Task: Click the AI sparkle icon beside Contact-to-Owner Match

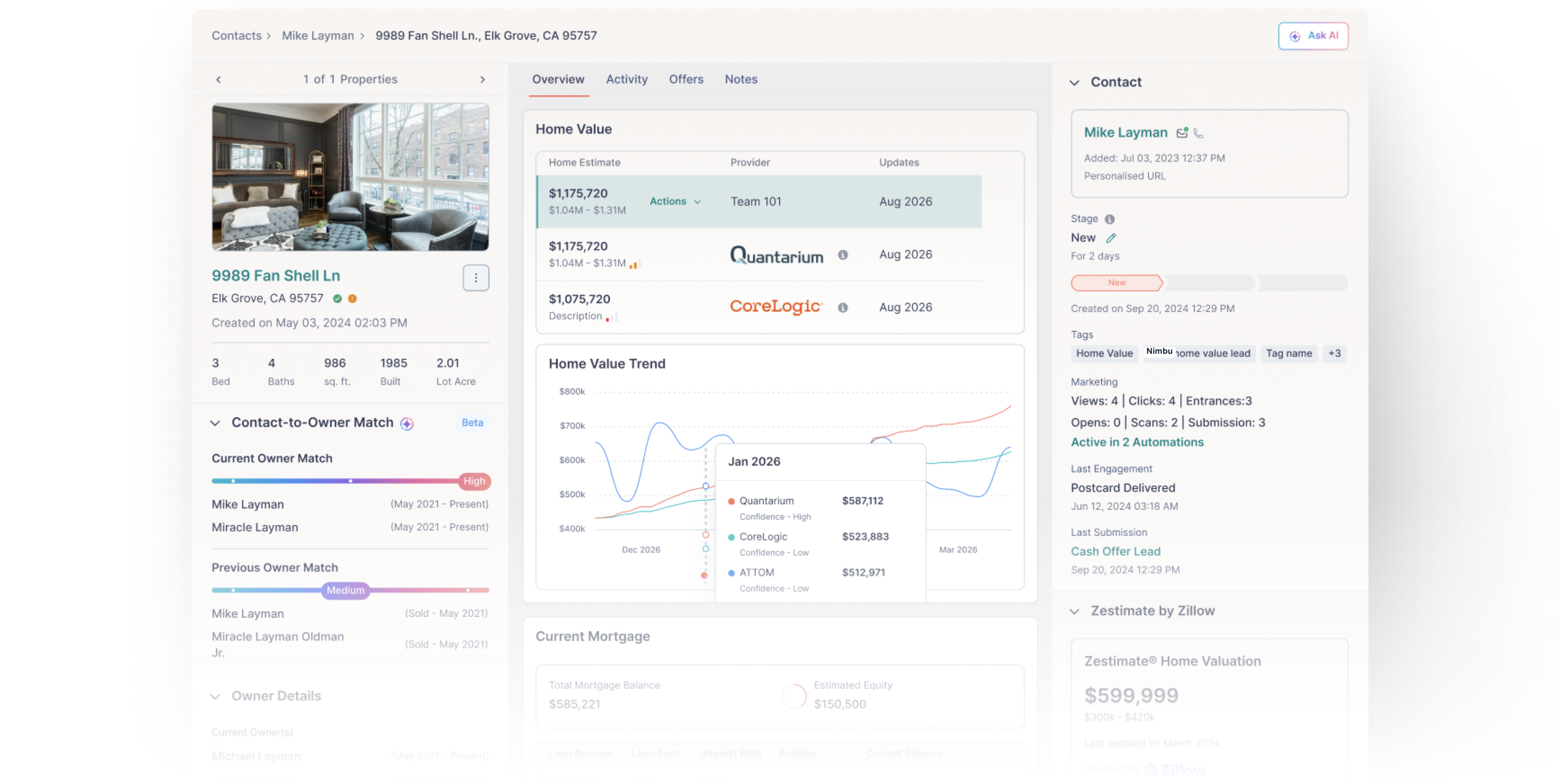Action: pyautogui.click(x=407, y=424)
